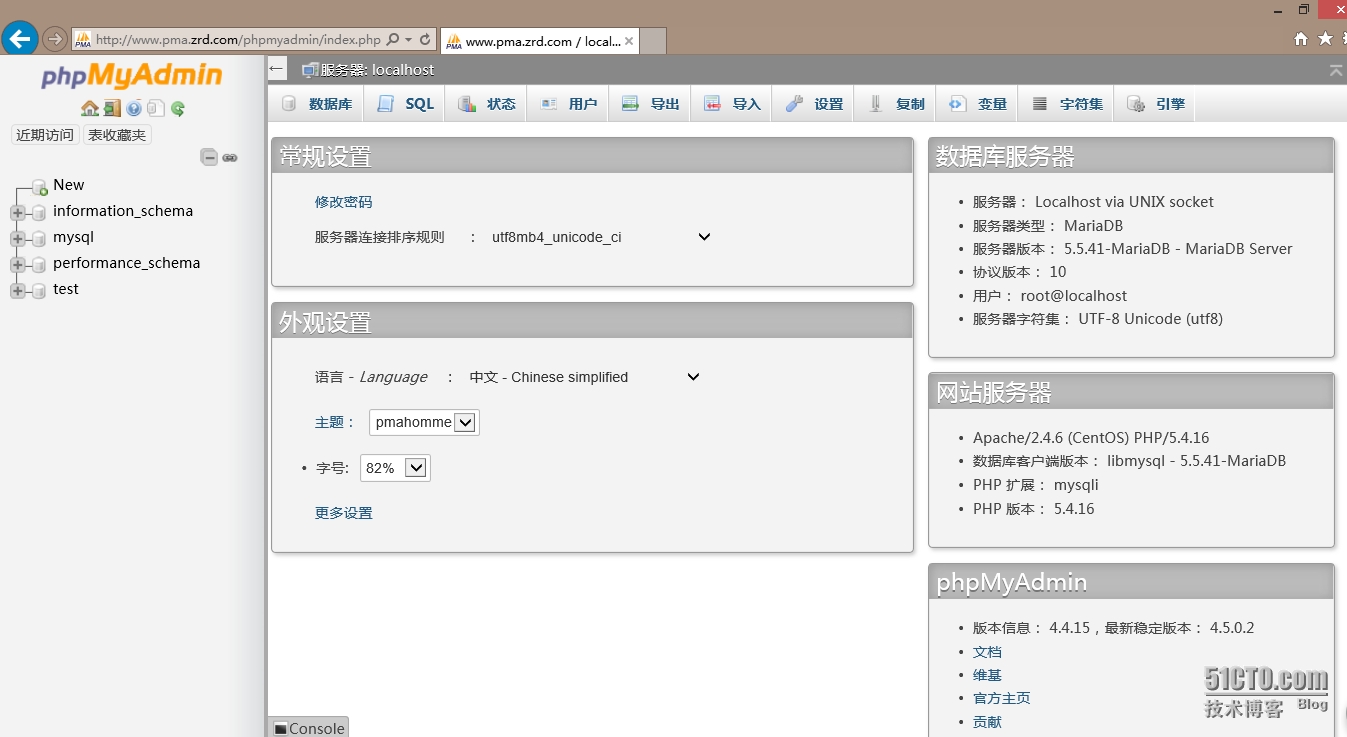Hide the navigation panel with left arrow

pyautogui.click(x=277, y=68)
